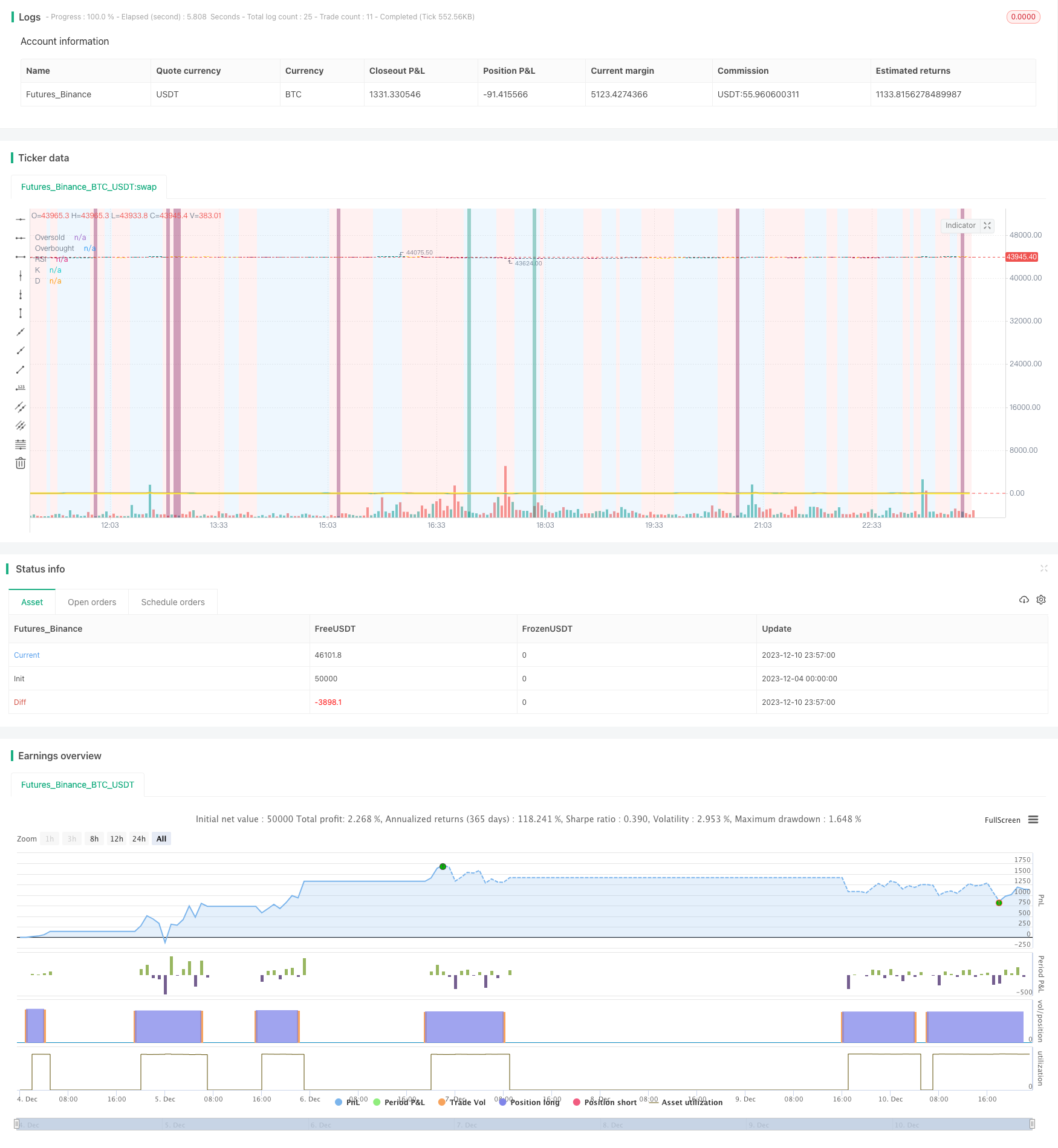Expand the Status info section corner icon

(x=1043, y=568)
